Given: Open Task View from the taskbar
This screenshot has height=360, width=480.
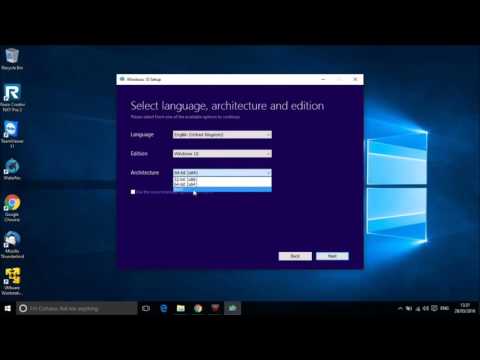Looking at the screenshot, I should point(146,308).
